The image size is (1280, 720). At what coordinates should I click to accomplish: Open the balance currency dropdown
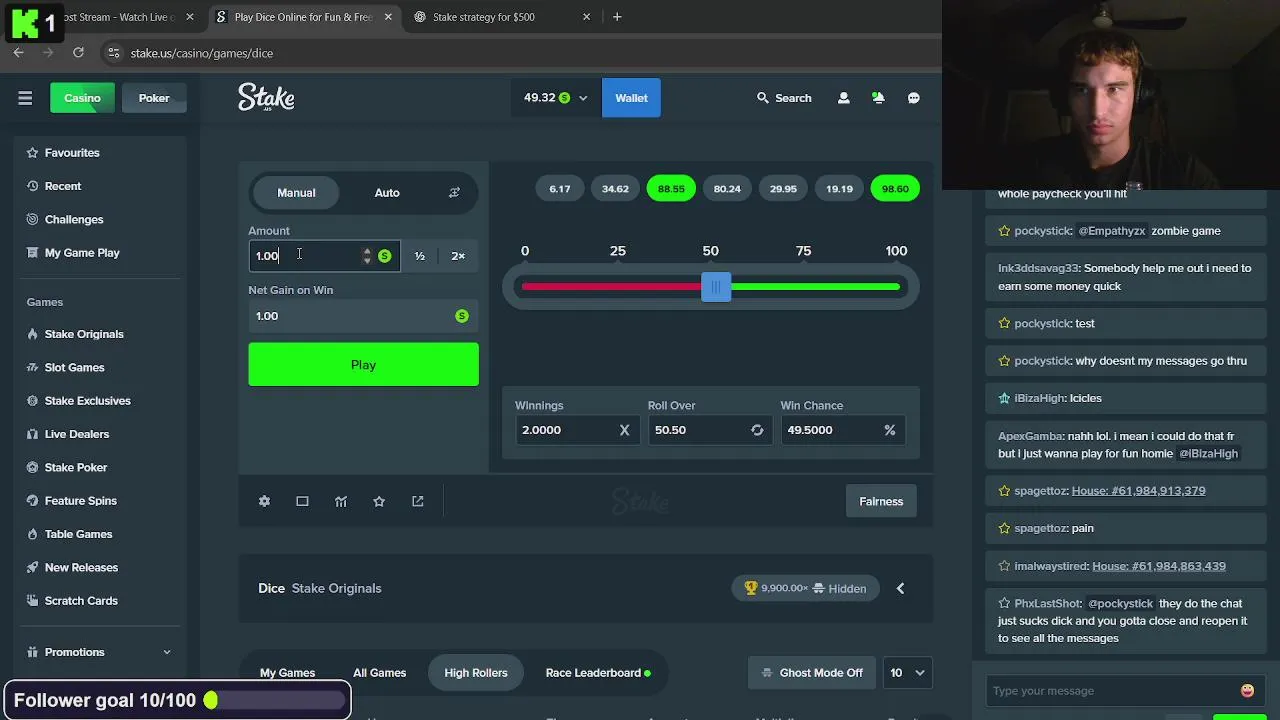[x=556, y=98]
